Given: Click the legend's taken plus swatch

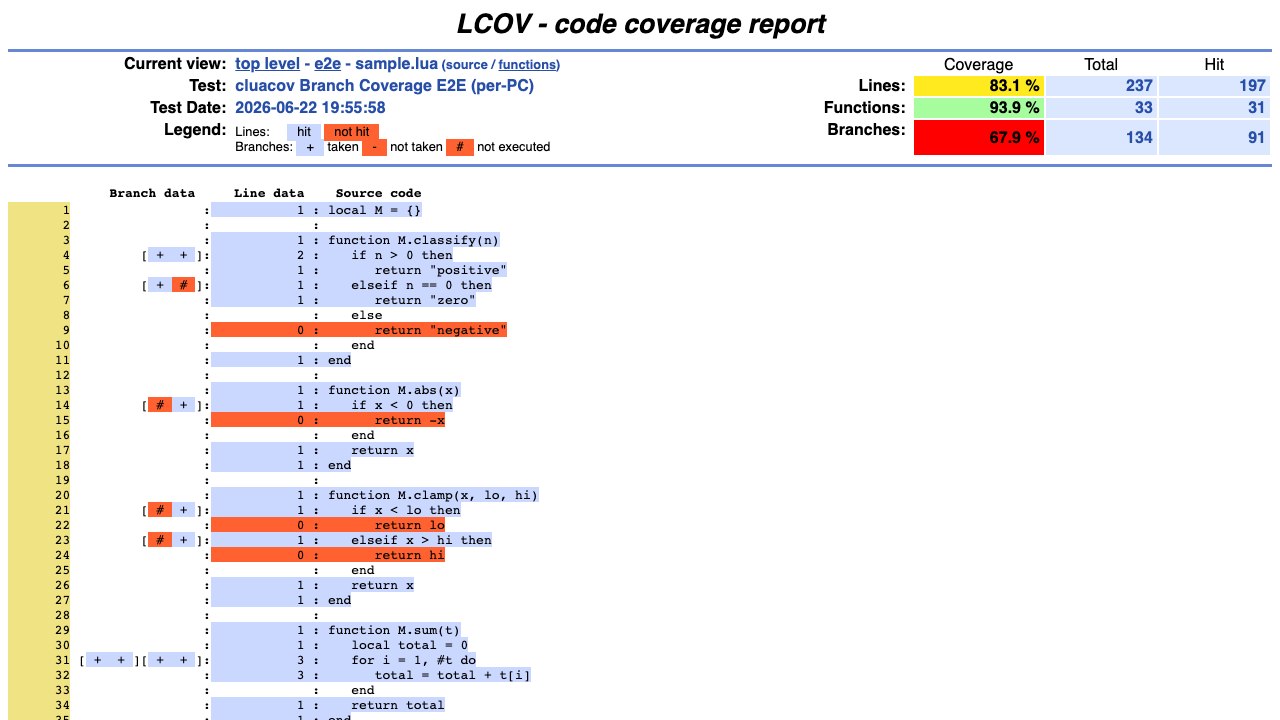Looking at the screenshot, I should 309,147.
